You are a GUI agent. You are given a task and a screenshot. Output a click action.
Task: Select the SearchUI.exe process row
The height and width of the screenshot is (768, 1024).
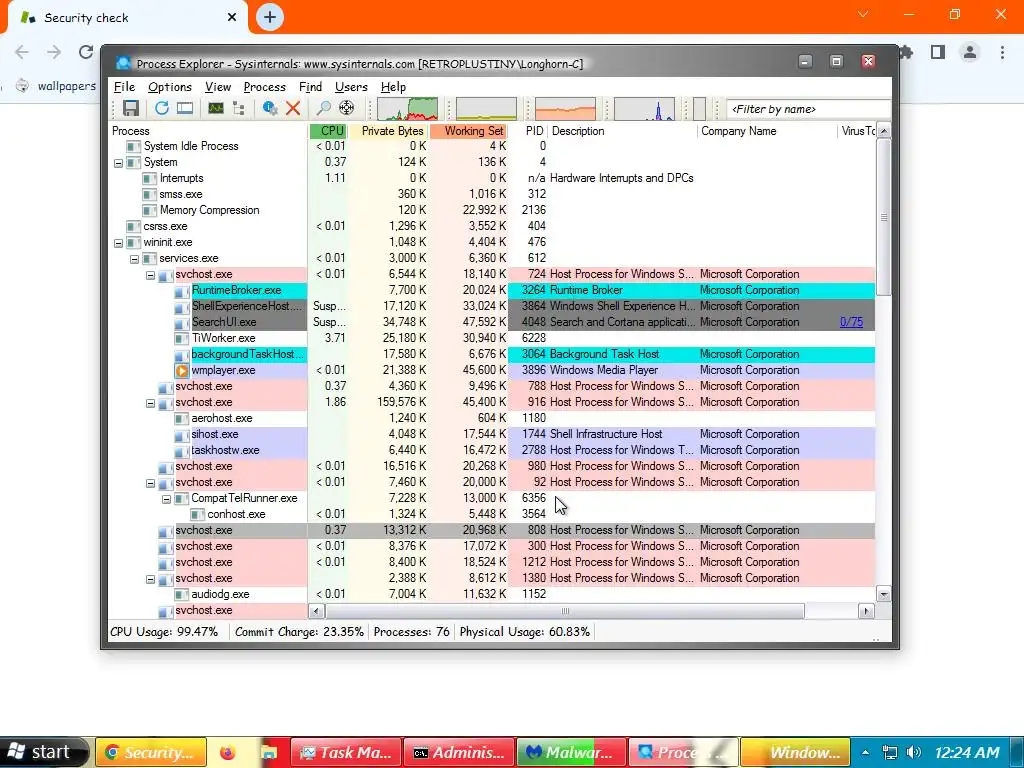(x=491, y=322)
